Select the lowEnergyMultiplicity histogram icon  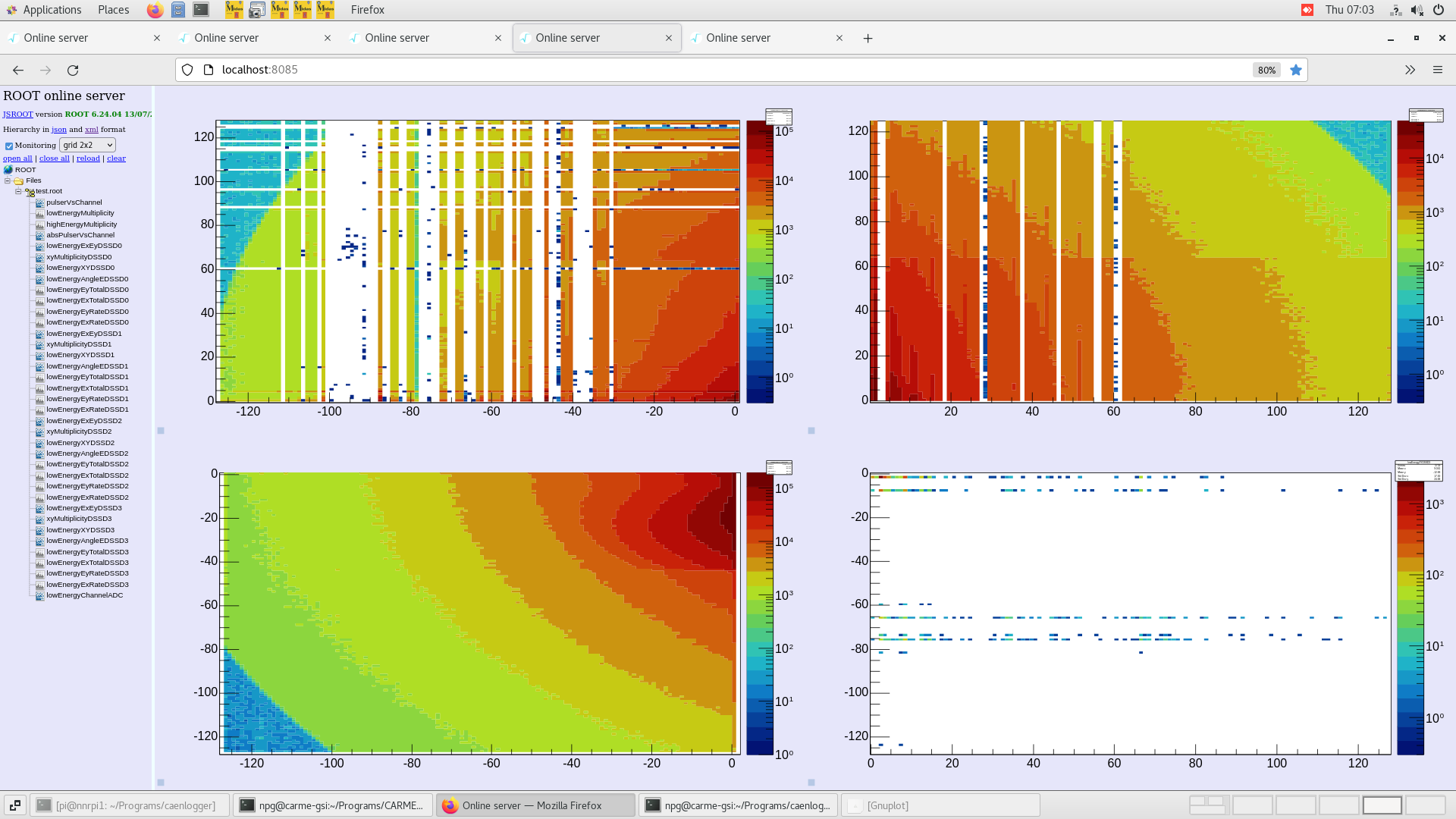tap(39, 213)
